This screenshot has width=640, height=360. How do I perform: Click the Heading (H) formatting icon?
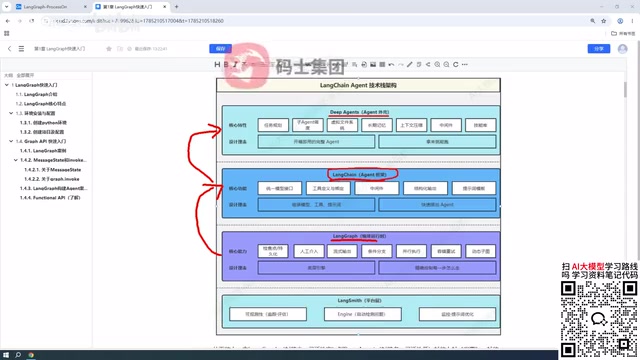coord(217,64)
